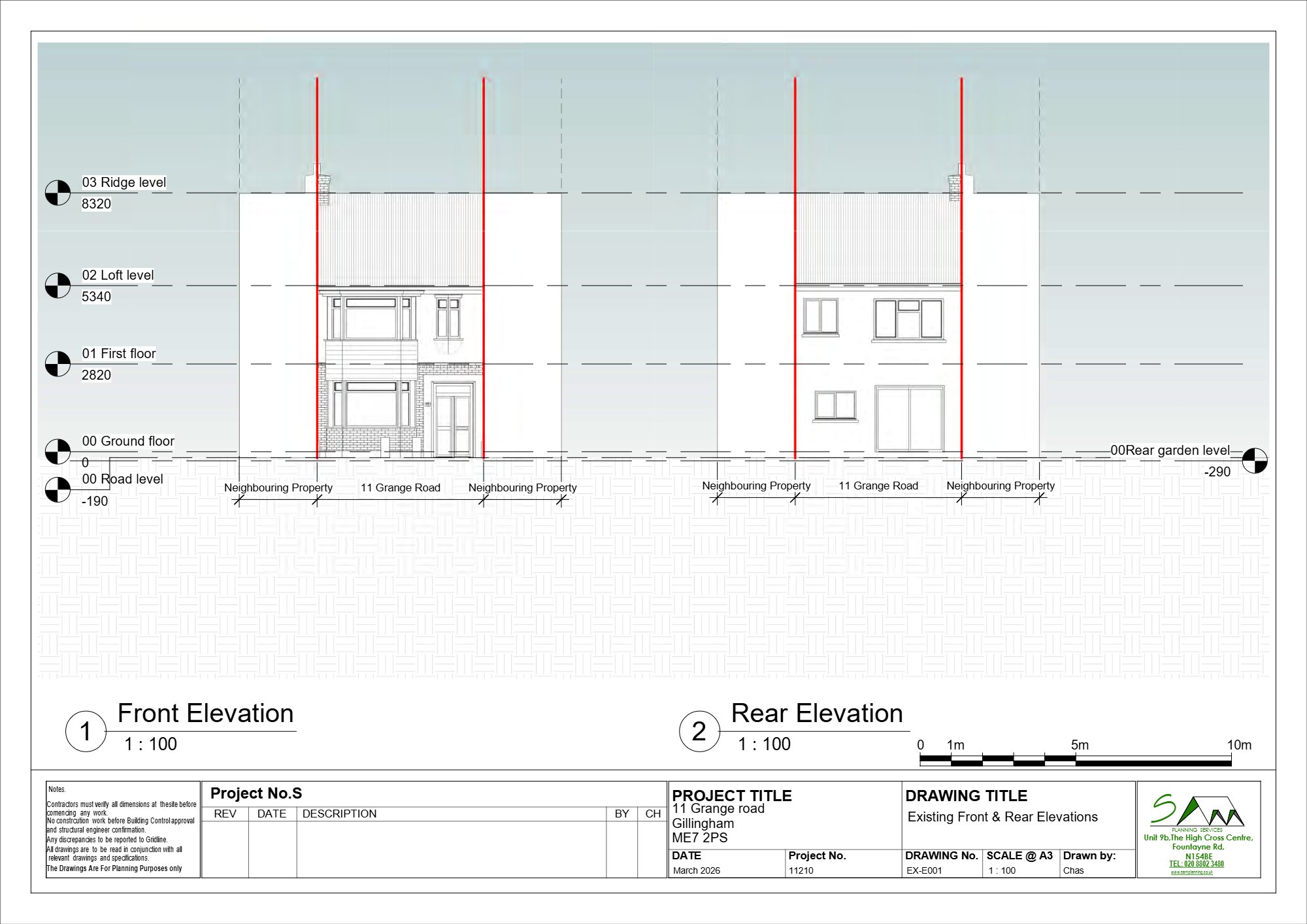Click the graphic scale bar
The image size is (1307, 924).
[1075, 760]
